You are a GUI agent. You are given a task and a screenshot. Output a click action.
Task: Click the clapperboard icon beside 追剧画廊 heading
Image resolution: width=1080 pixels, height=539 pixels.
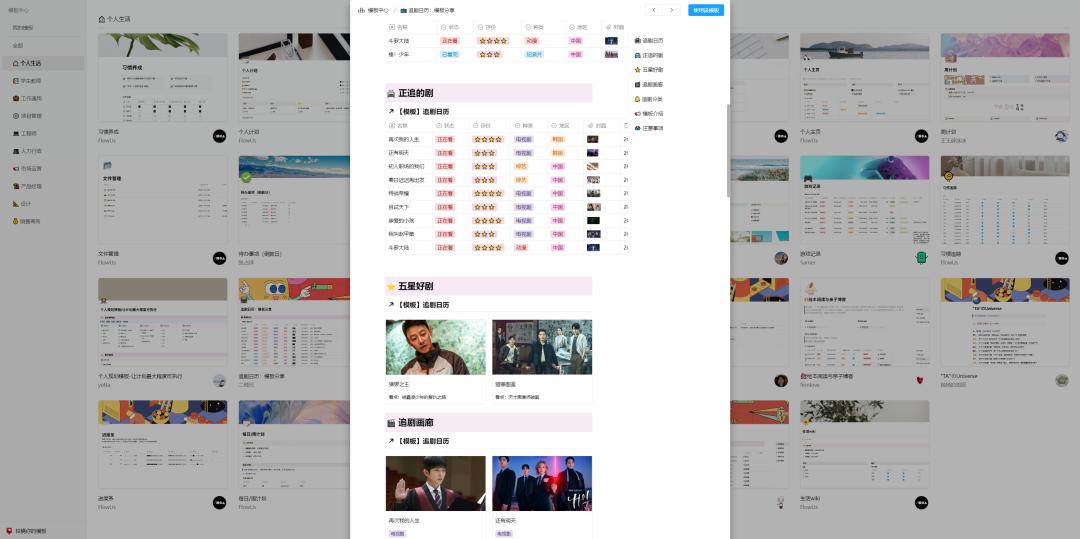point(391,423)
